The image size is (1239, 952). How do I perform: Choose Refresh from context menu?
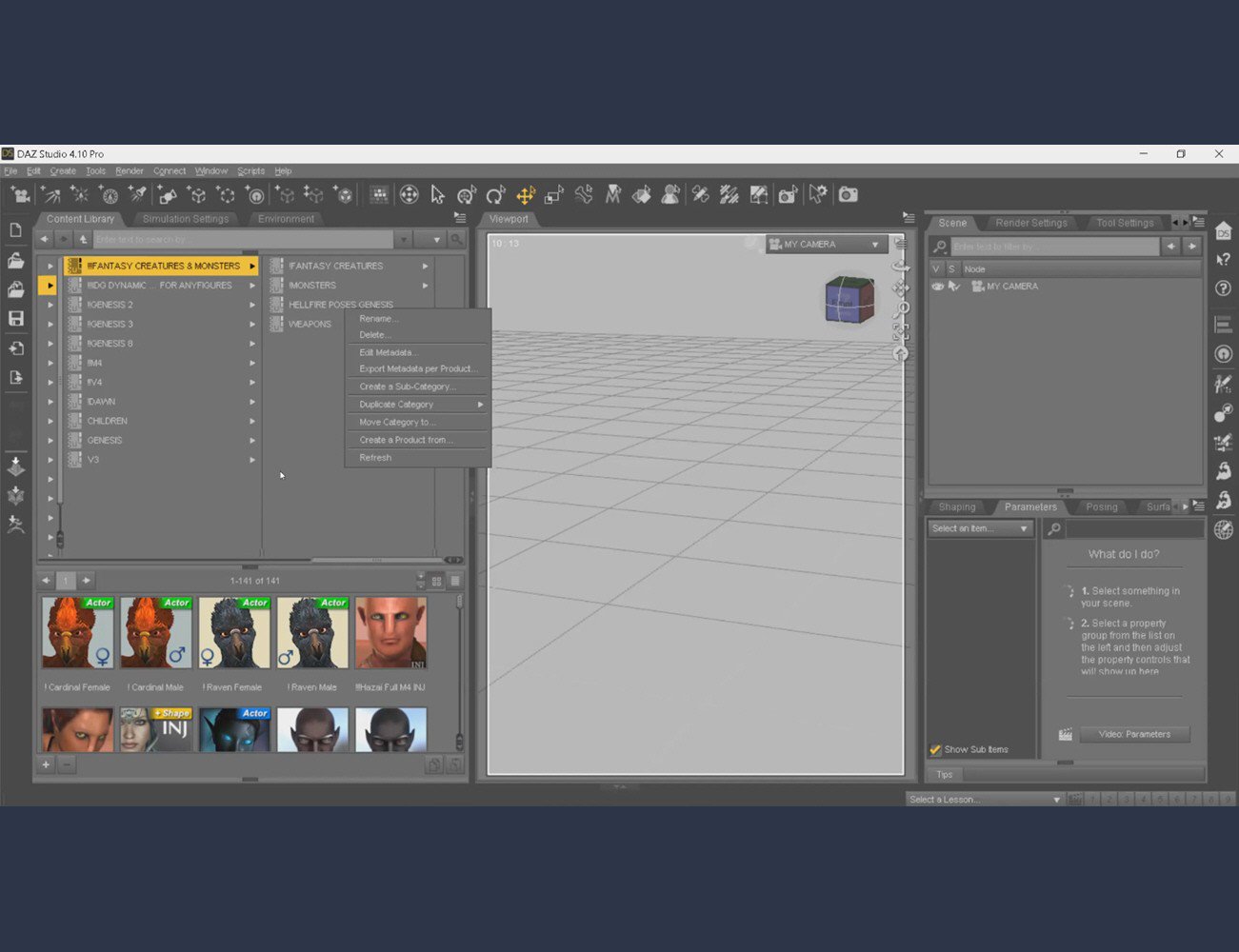tap(417, 458)
